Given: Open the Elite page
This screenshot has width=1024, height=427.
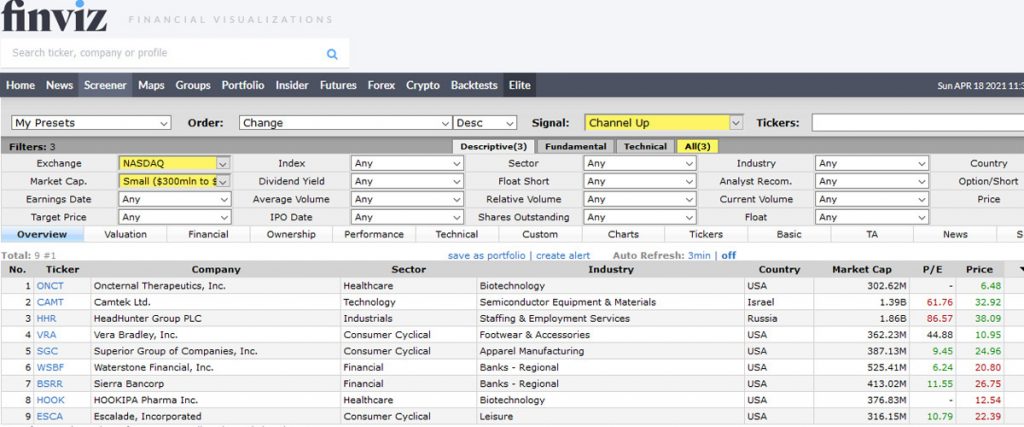Looking at the screenshot, I should pos(520,86).
